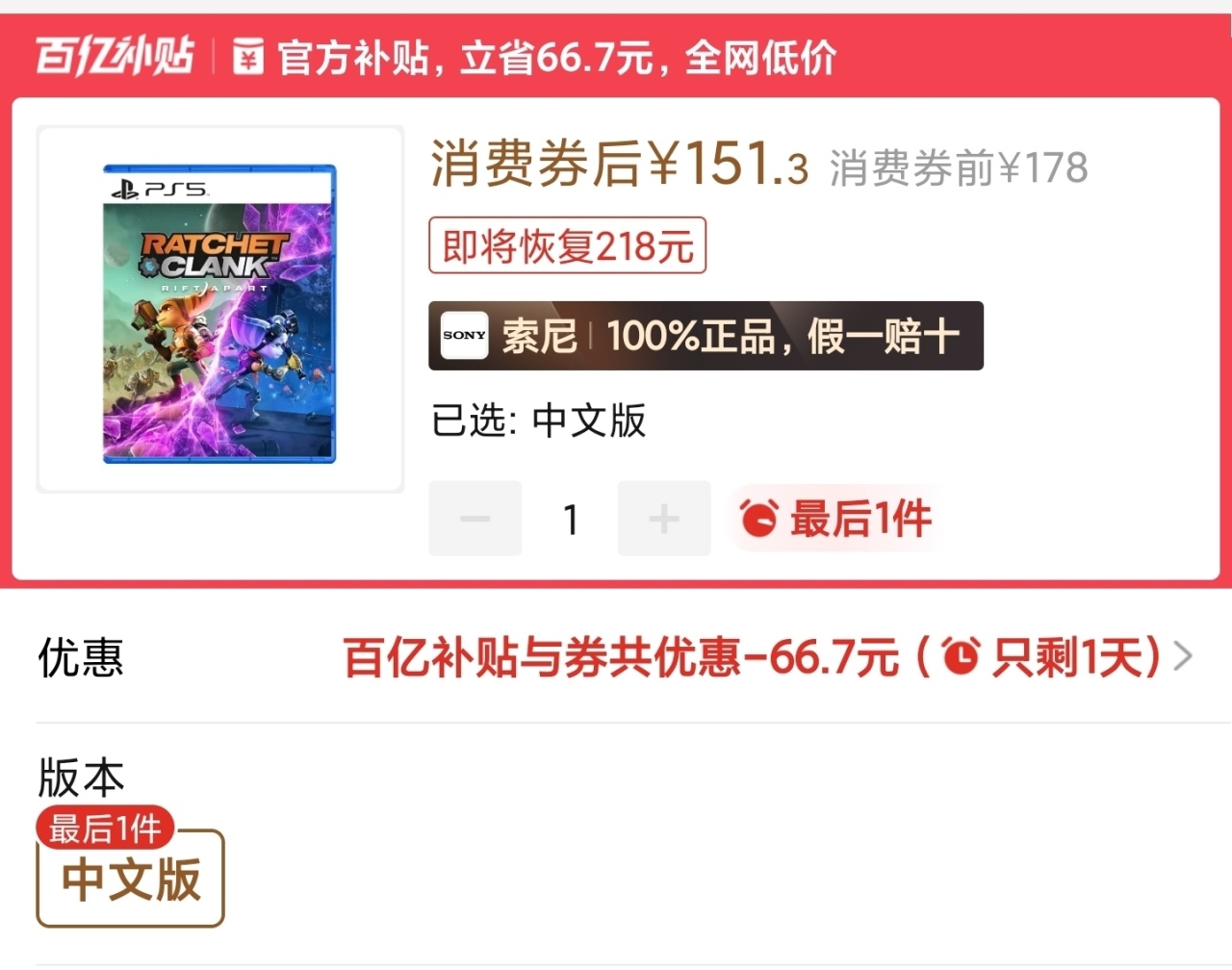Click the clock icon next to 只剩1天
Screen dimensions: 1232x970
(961, 657)
